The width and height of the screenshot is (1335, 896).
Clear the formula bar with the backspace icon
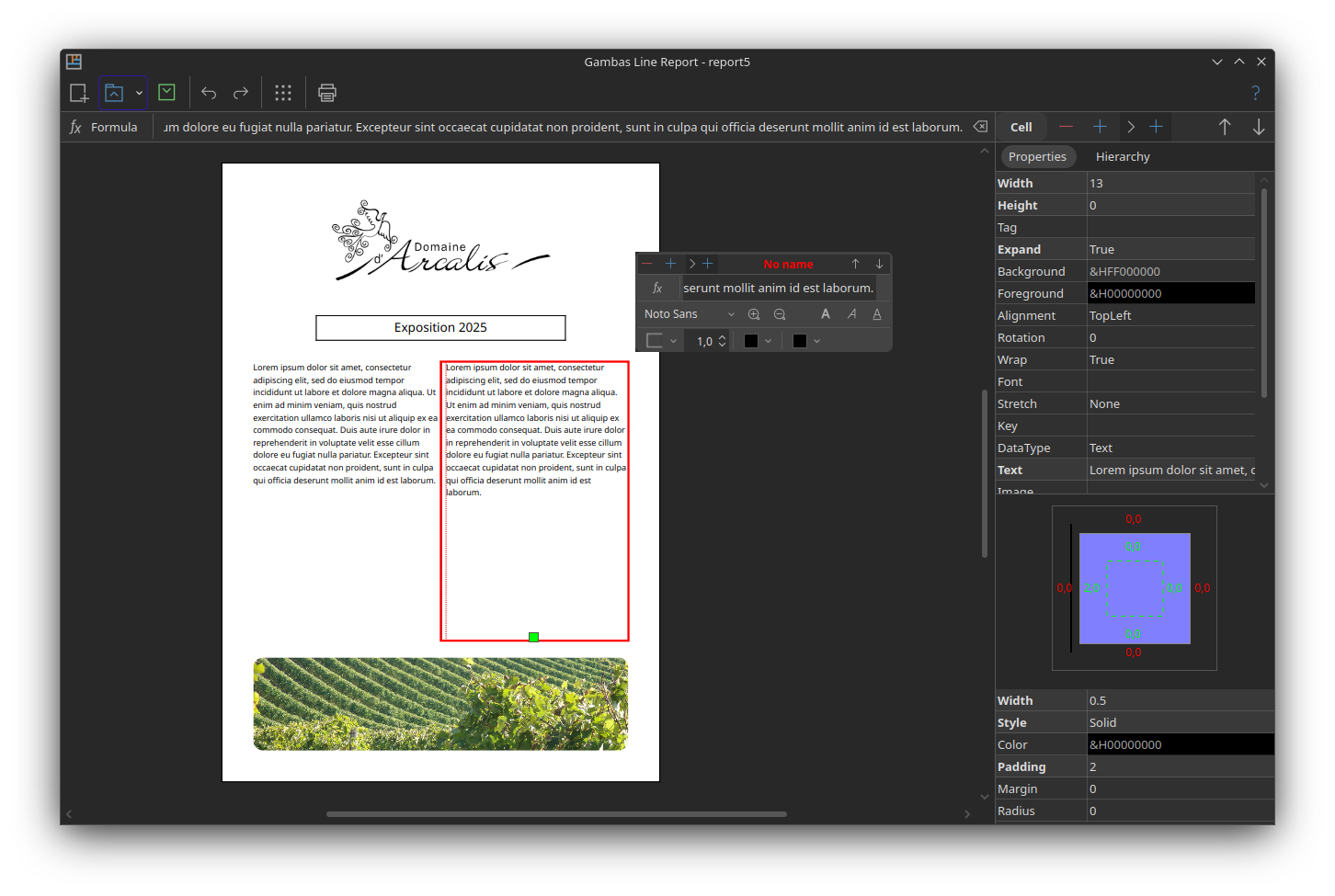point(980,127)
